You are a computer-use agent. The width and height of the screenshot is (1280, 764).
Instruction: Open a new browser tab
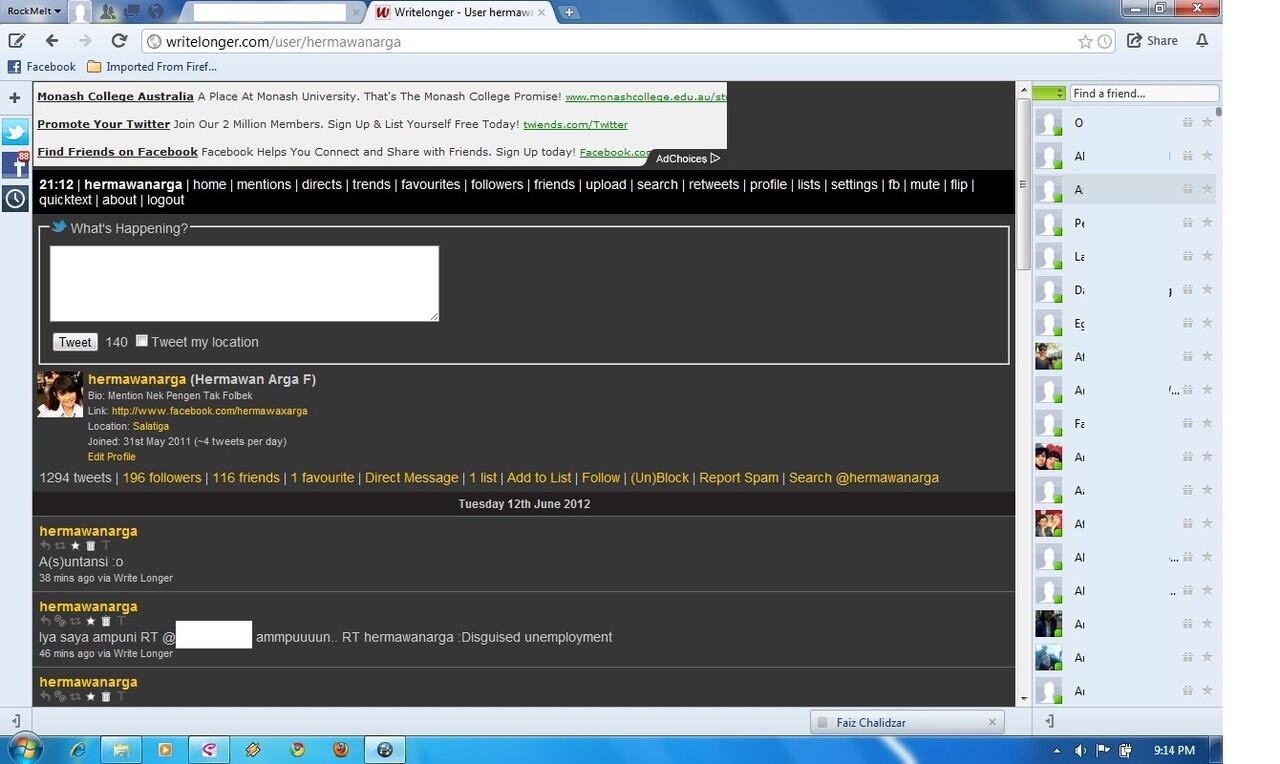(569, 12)
